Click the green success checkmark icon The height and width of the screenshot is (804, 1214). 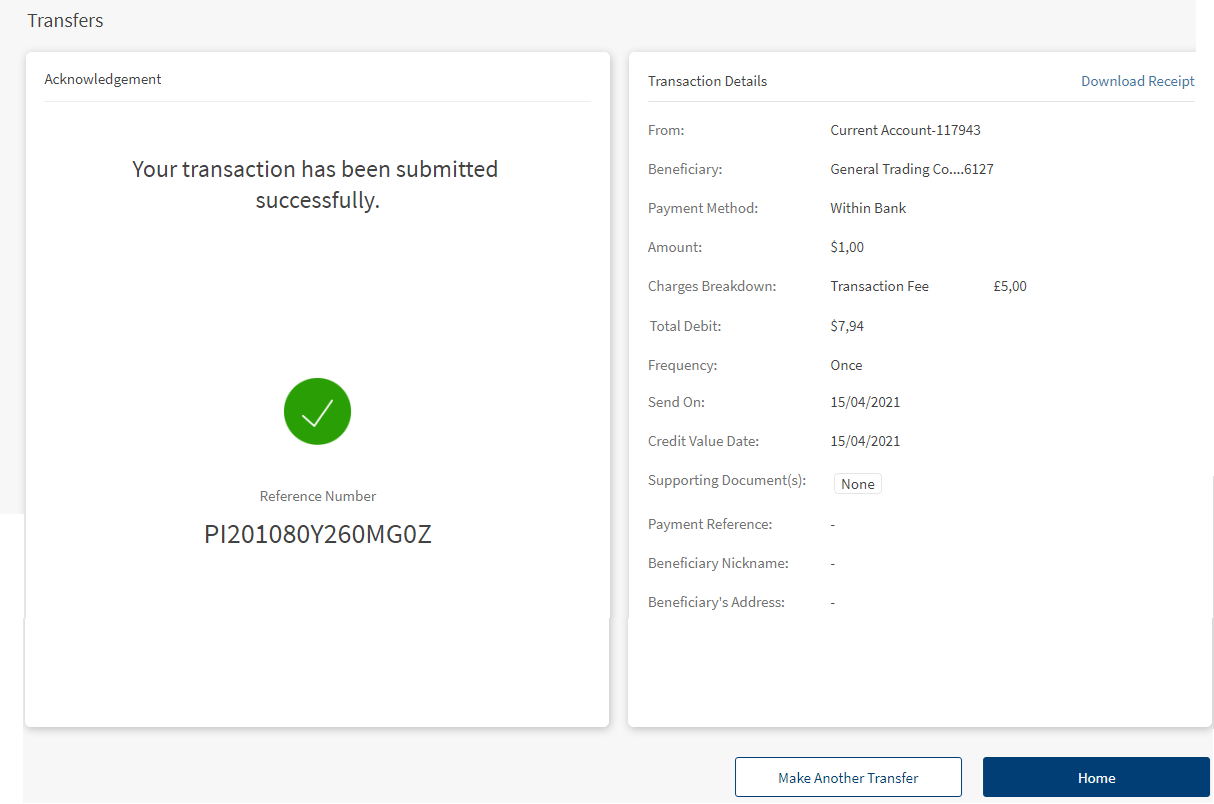pyautogui.click(x=317, y=411)
